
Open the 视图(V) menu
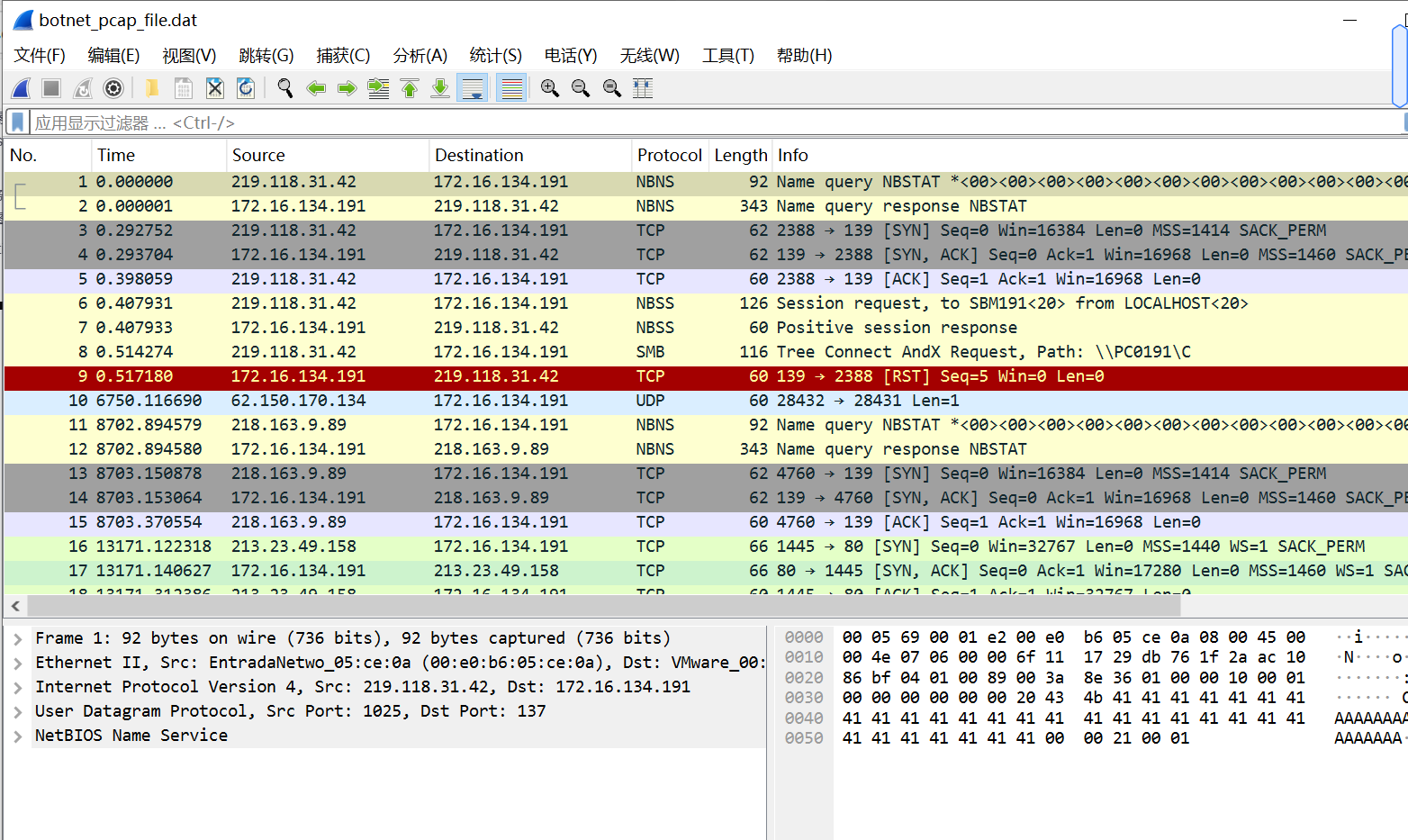[189, 56]
